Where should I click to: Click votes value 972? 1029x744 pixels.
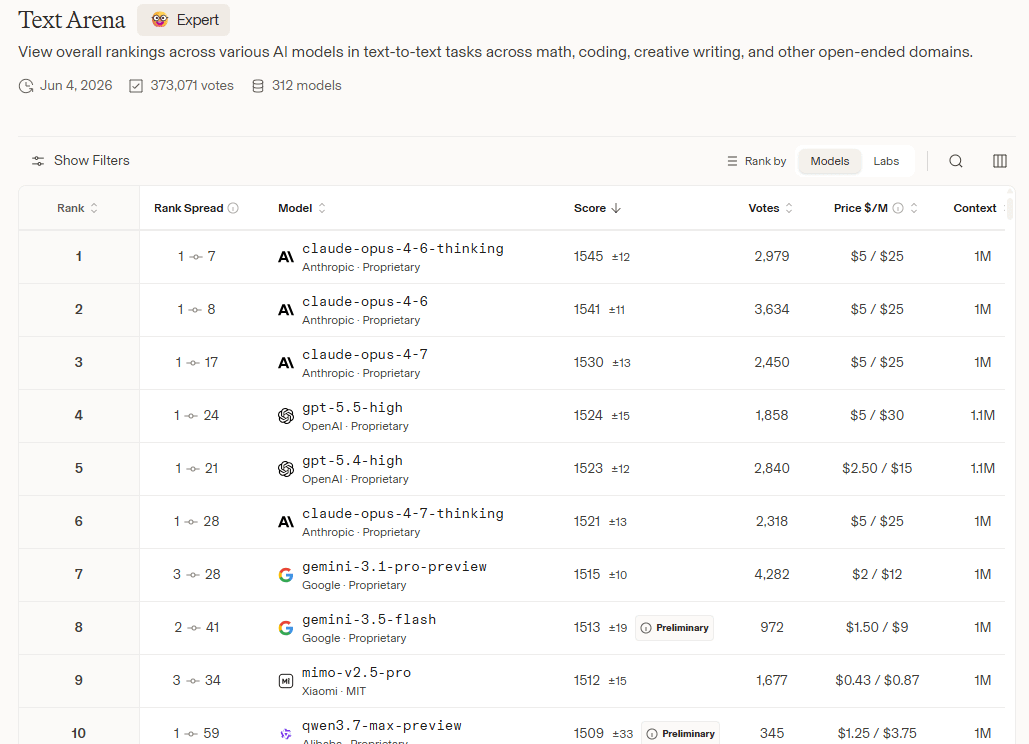pos(772,627)
